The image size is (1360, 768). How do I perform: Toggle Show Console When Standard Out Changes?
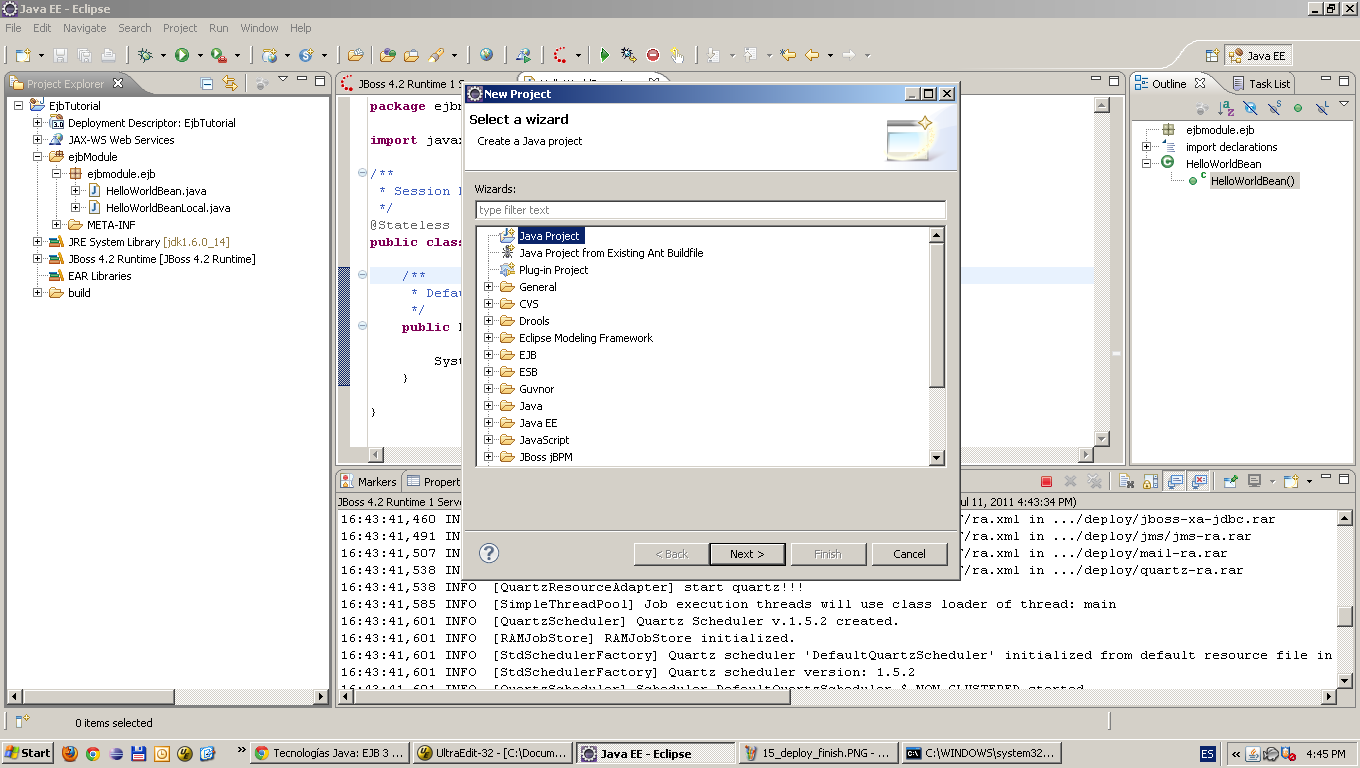[x=1174, y=481]
